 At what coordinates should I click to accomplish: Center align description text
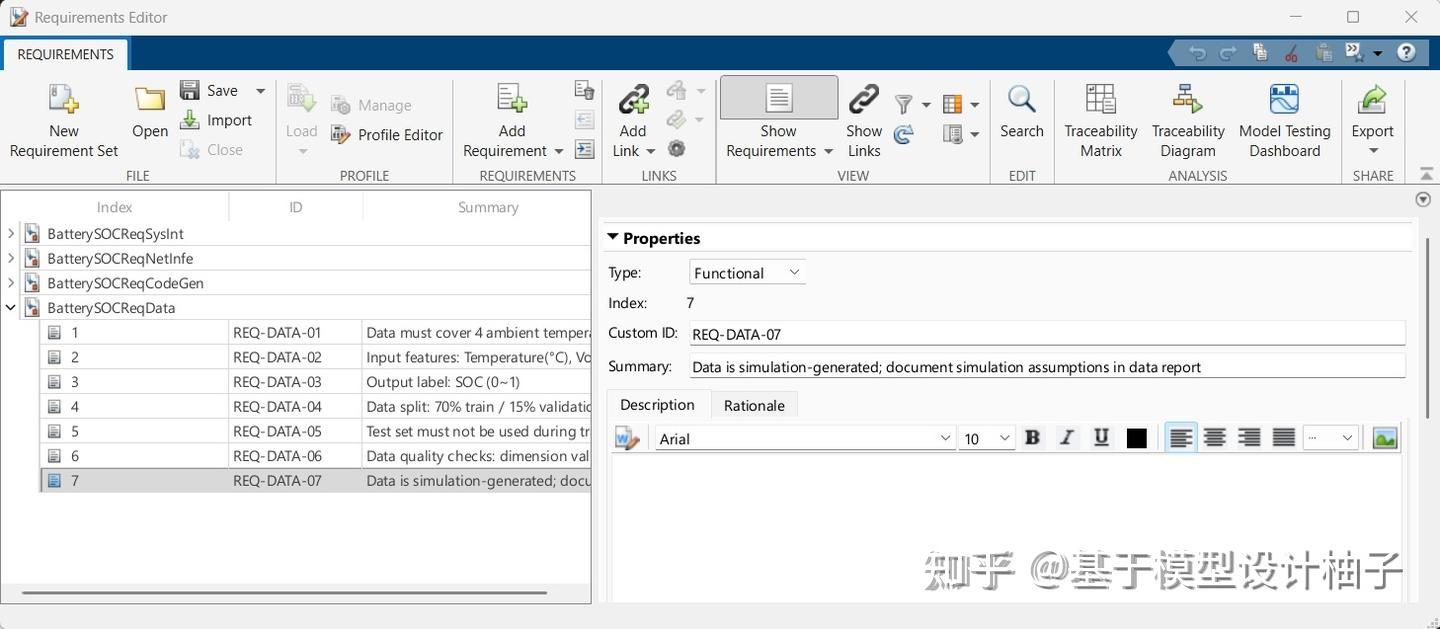(1215, 437)
